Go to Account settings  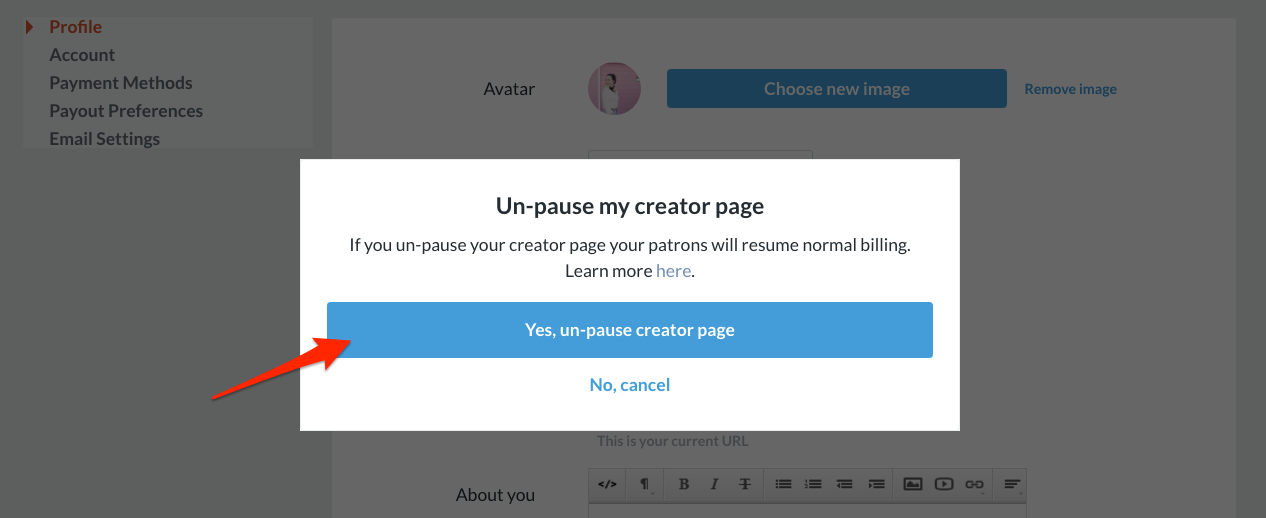tap(82, 55)
